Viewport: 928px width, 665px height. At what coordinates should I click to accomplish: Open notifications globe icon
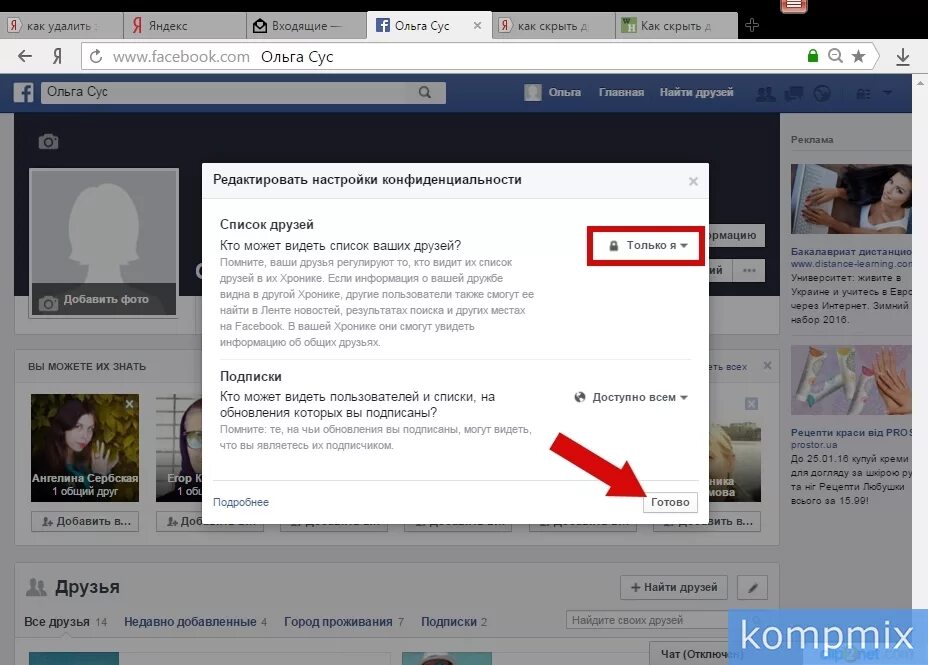tap(821, 93)
